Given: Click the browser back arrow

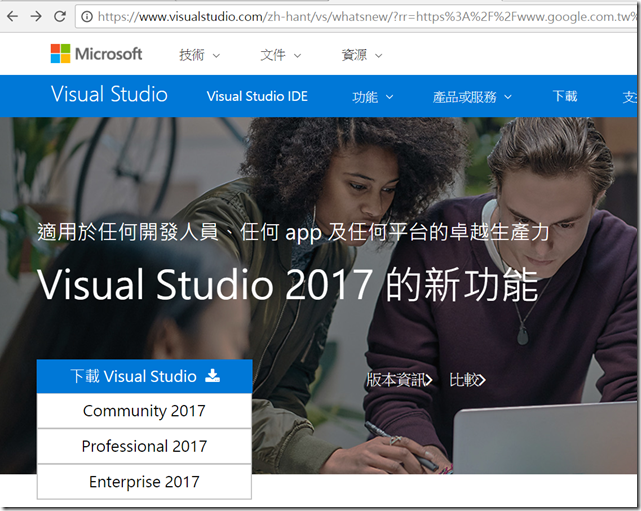Looking at the screenshot, I should 13,16.
